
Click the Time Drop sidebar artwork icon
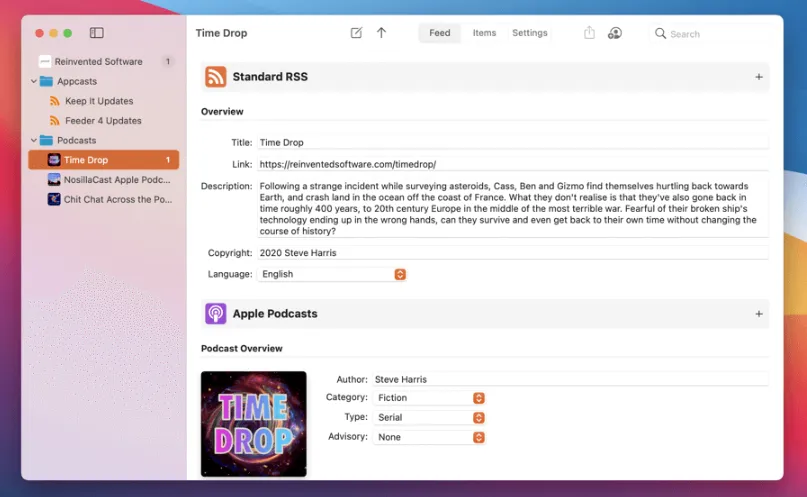click(54, 159)
